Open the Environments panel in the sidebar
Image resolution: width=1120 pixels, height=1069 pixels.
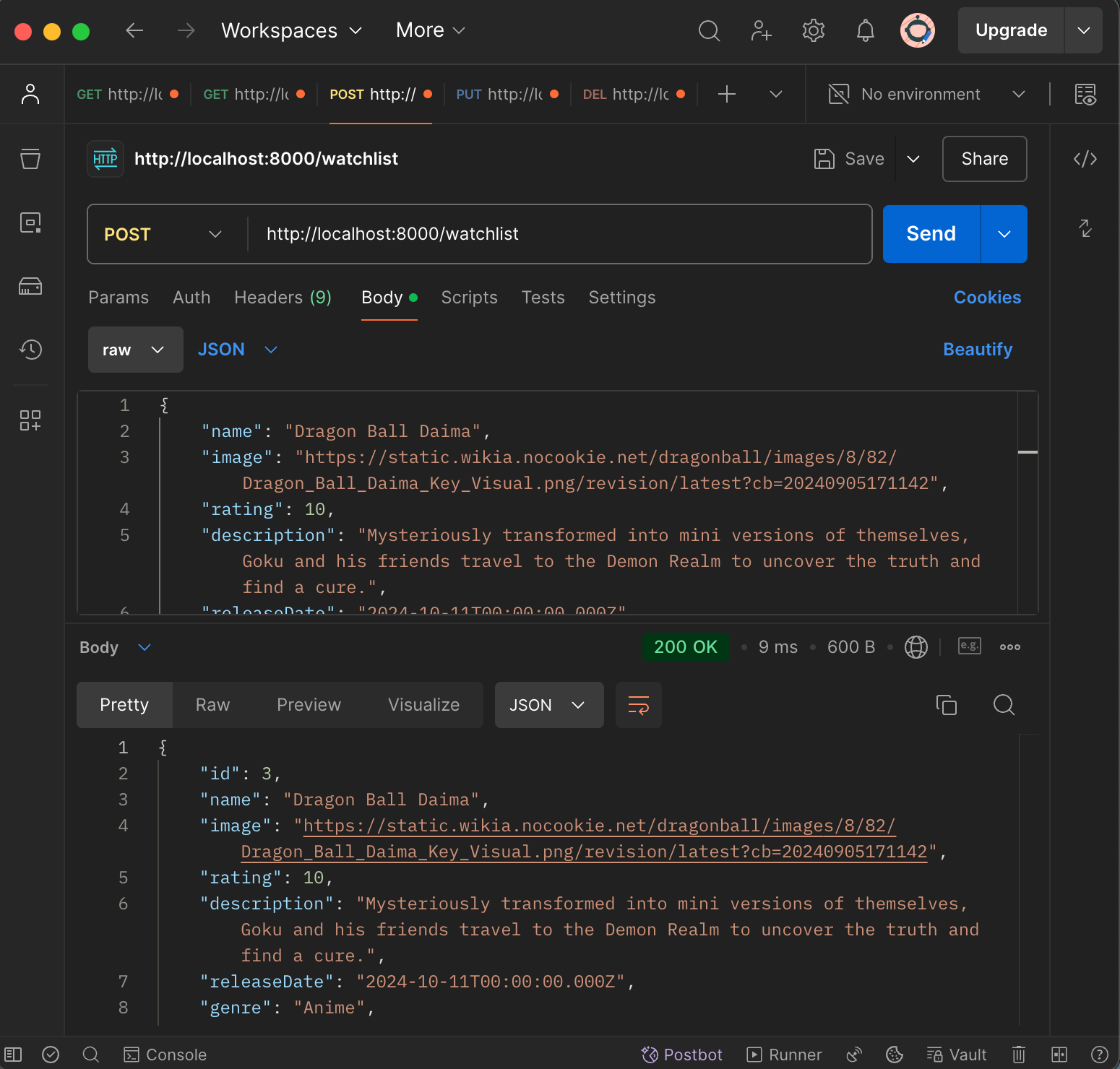(30, 222)
